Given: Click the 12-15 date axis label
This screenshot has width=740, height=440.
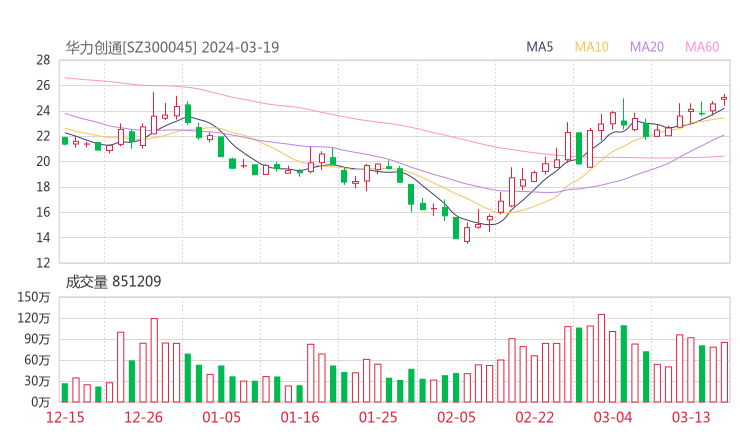Looking at the screenshot, I should click(x=65, y=417).
